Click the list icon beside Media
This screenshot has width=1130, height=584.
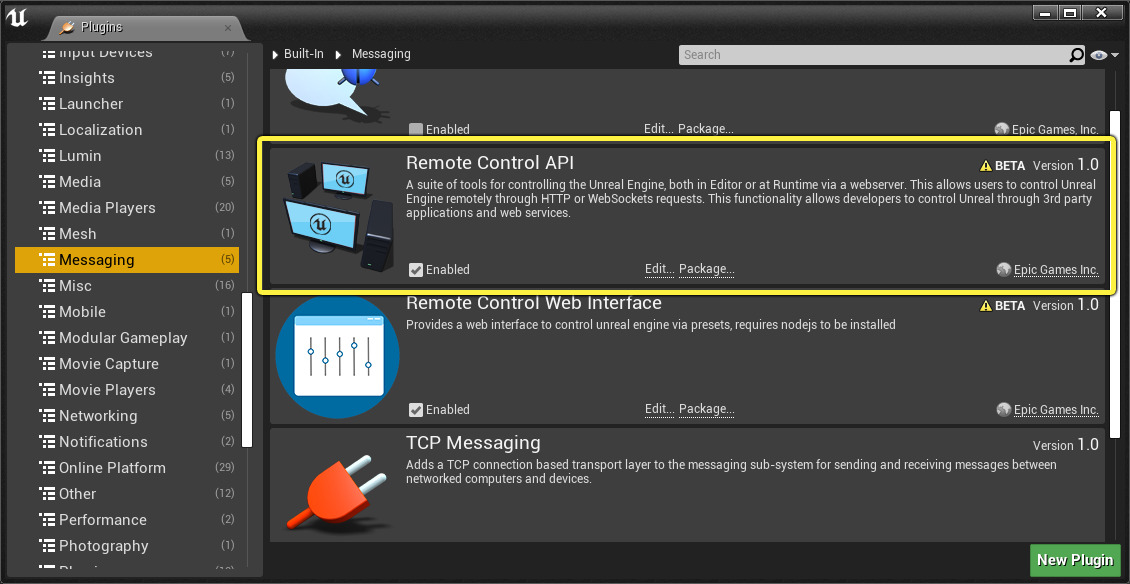pyautogui.click(x=47, y=182)
